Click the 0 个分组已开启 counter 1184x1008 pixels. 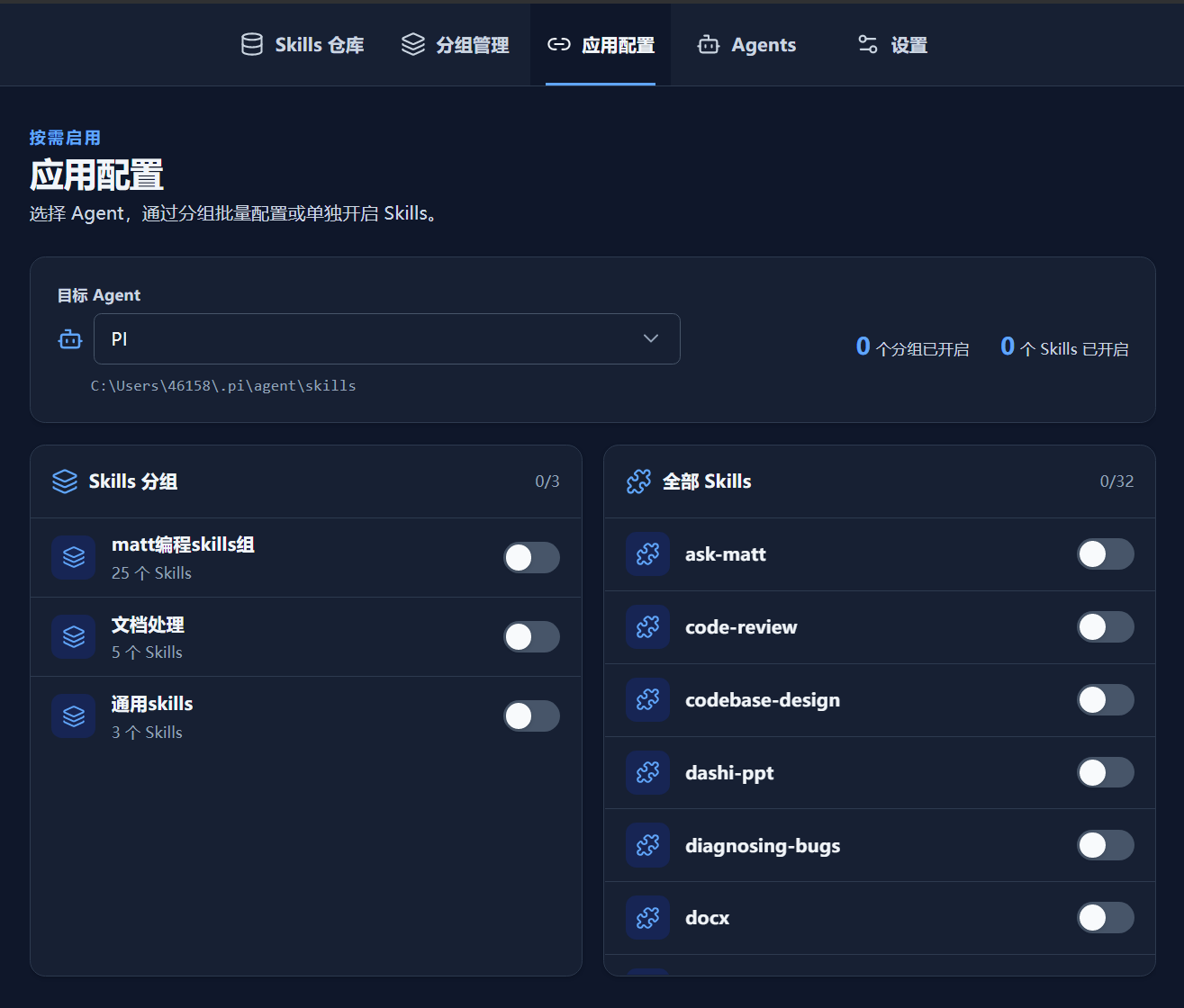(912, 347)
